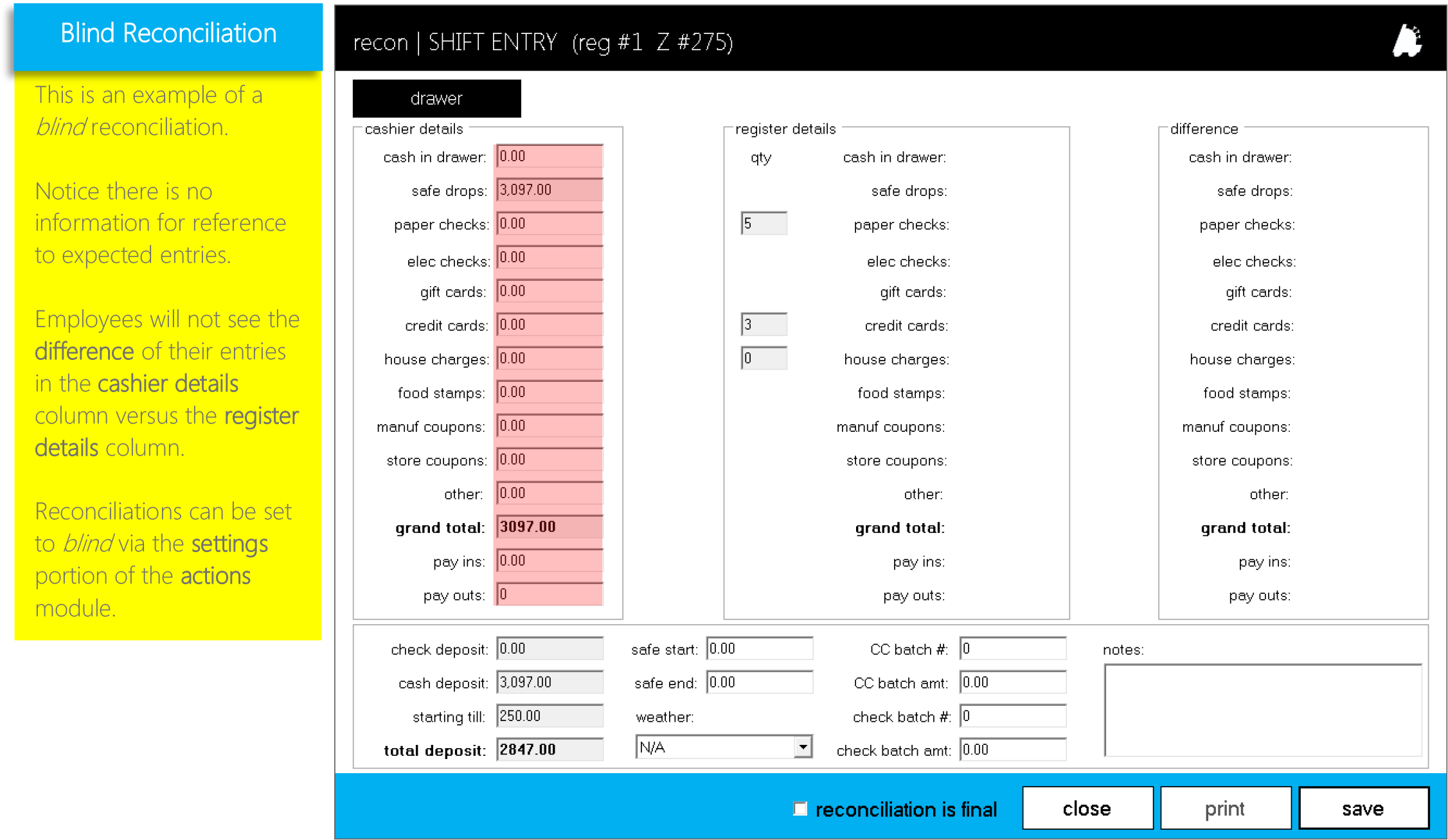
Task: Select the credit cards qty field
Action: tap(764, 325)
